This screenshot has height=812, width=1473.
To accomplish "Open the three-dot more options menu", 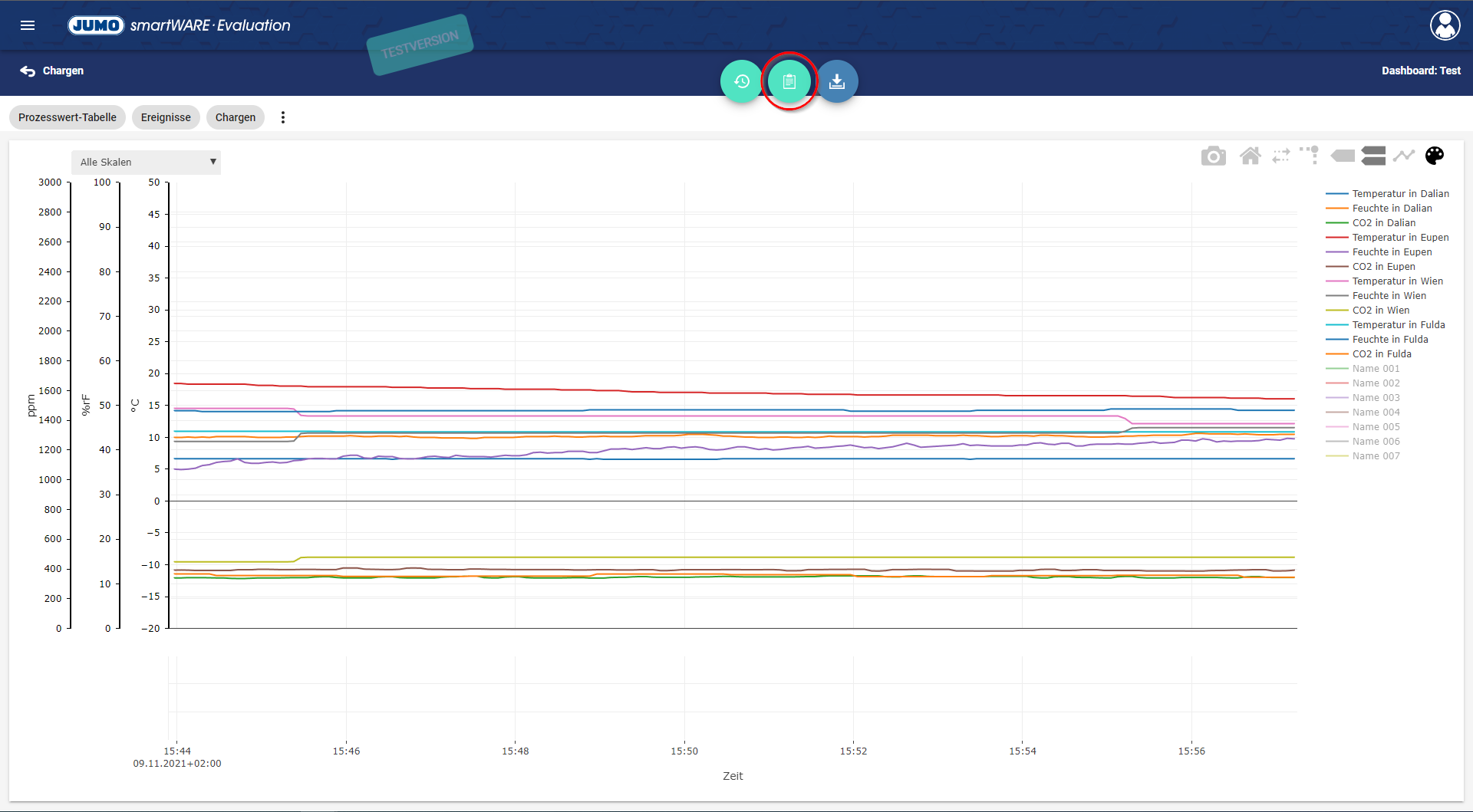I will point(283,117).
